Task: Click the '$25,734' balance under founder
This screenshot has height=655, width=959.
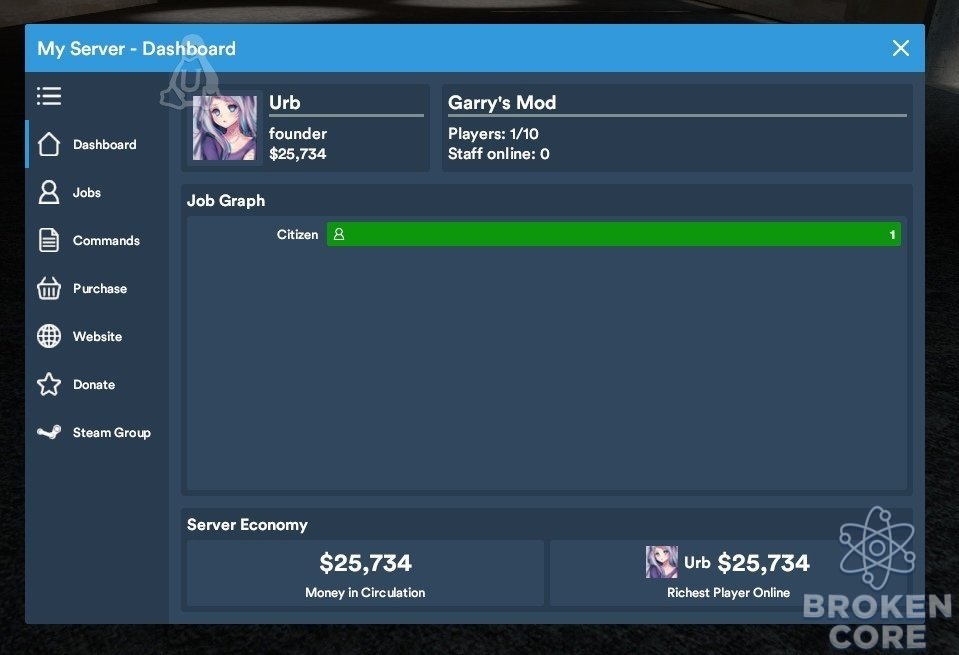Action: pyautogui.click(x=298, y=154)
